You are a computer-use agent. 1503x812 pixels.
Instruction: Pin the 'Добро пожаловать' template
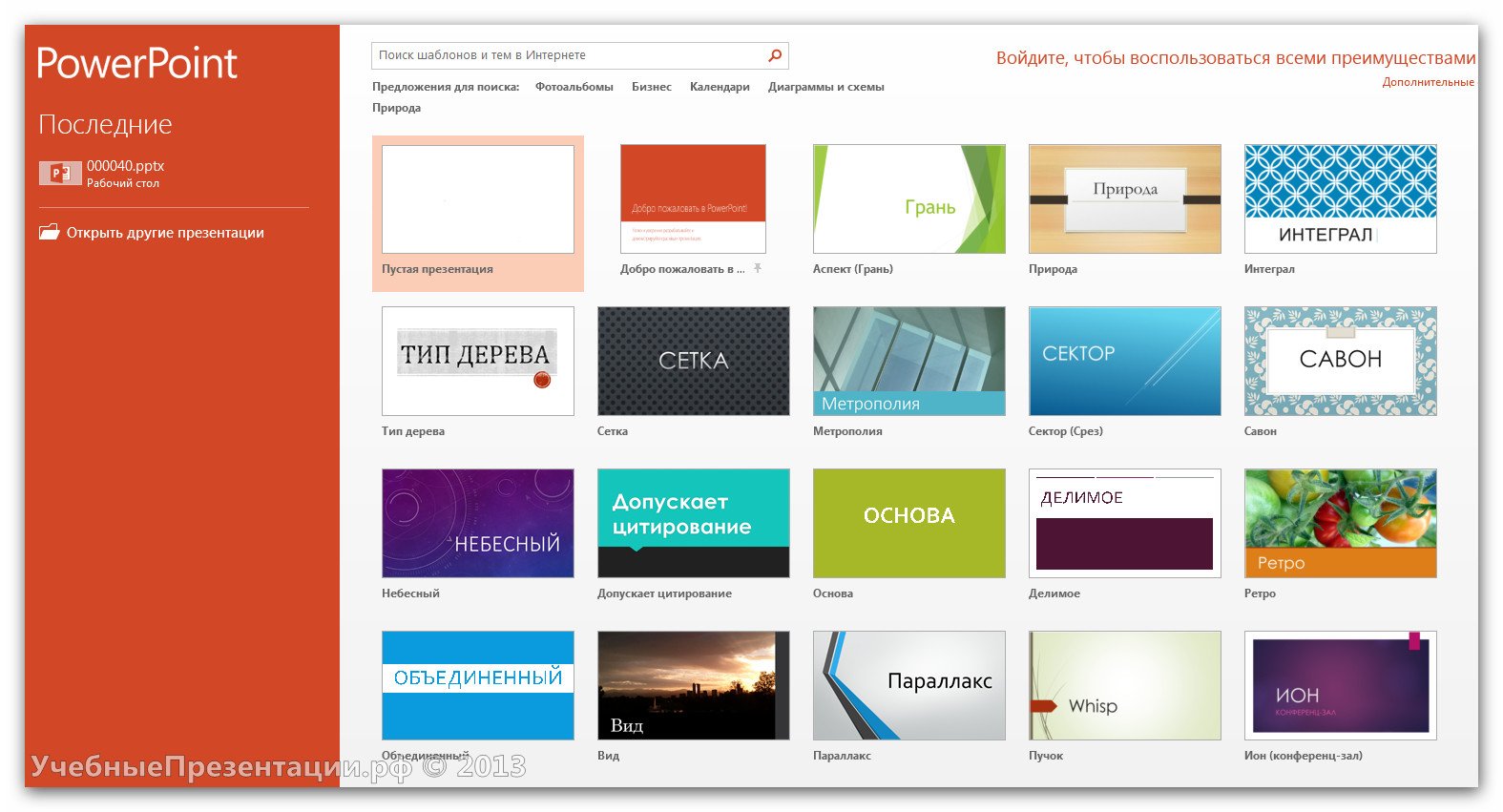point(757,269)
